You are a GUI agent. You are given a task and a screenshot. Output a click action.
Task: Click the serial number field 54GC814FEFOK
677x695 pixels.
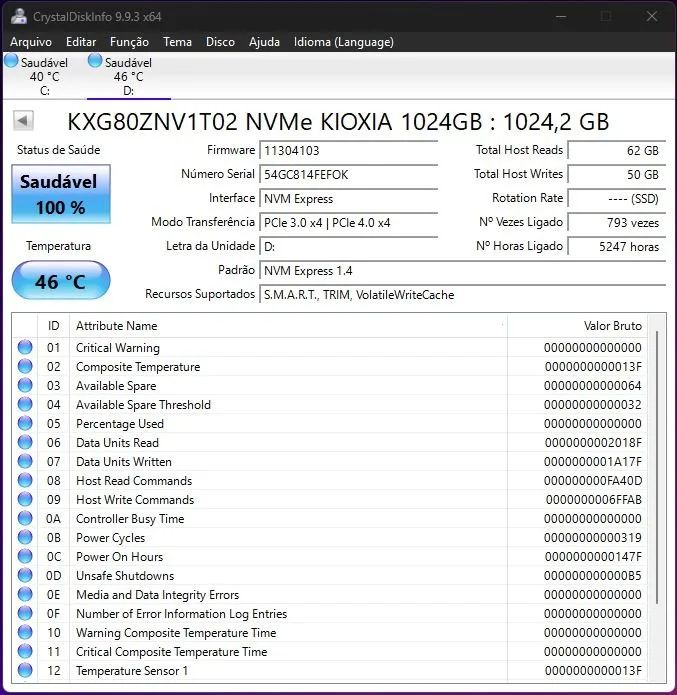point(348,175)
